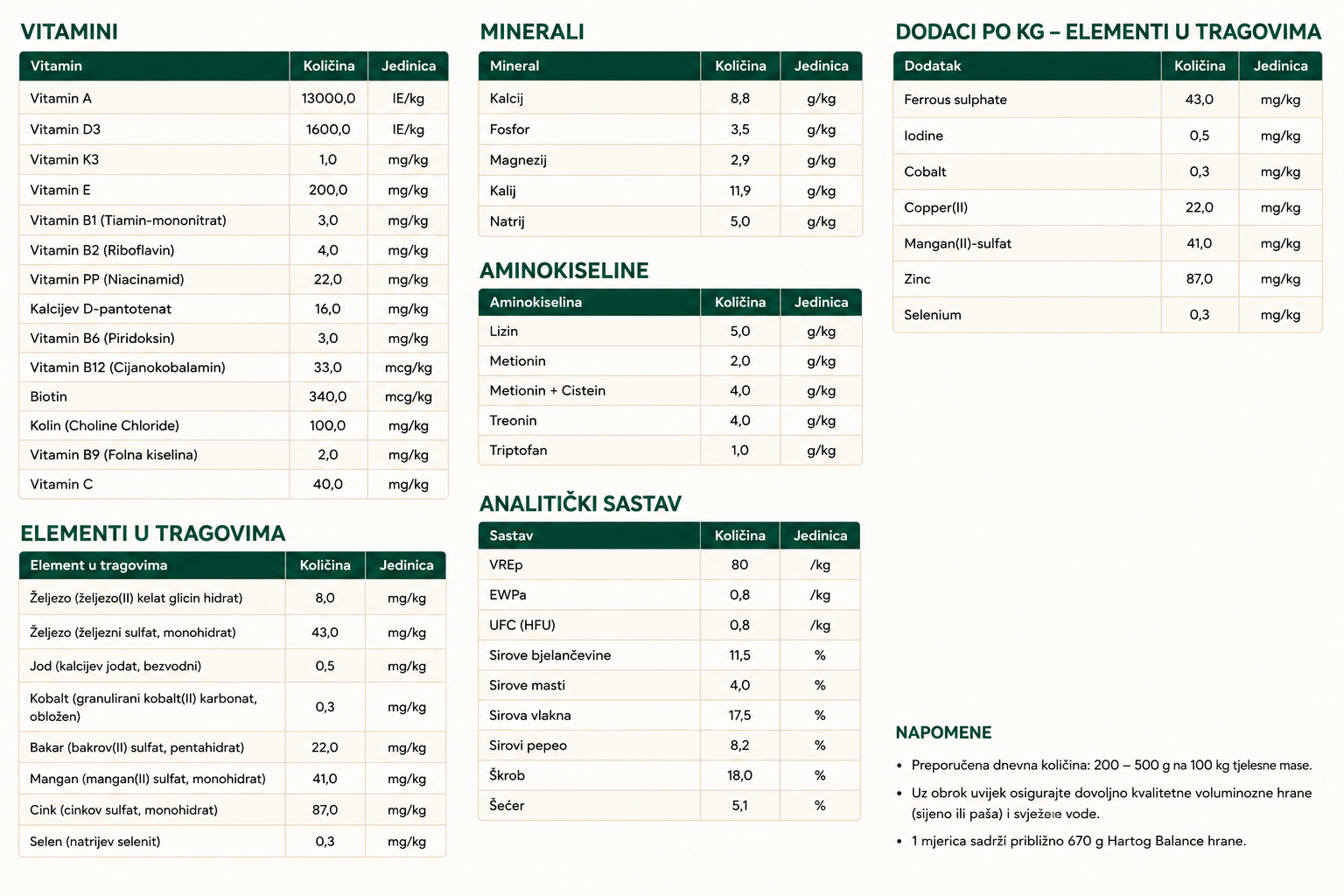
Task: Click 'Vitamin PP (Niacinamid)' text
Action: click(107, 280)
